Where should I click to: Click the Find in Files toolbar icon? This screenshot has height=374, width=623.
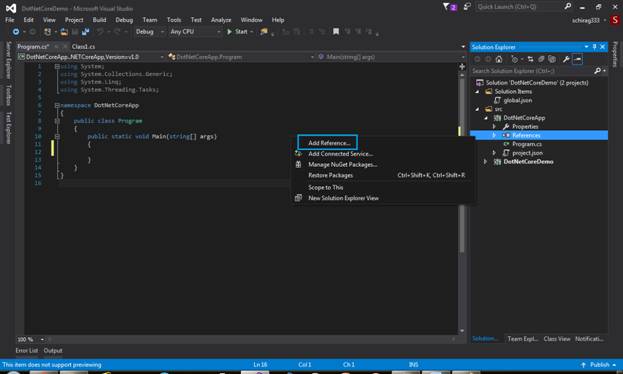[264, 31]
